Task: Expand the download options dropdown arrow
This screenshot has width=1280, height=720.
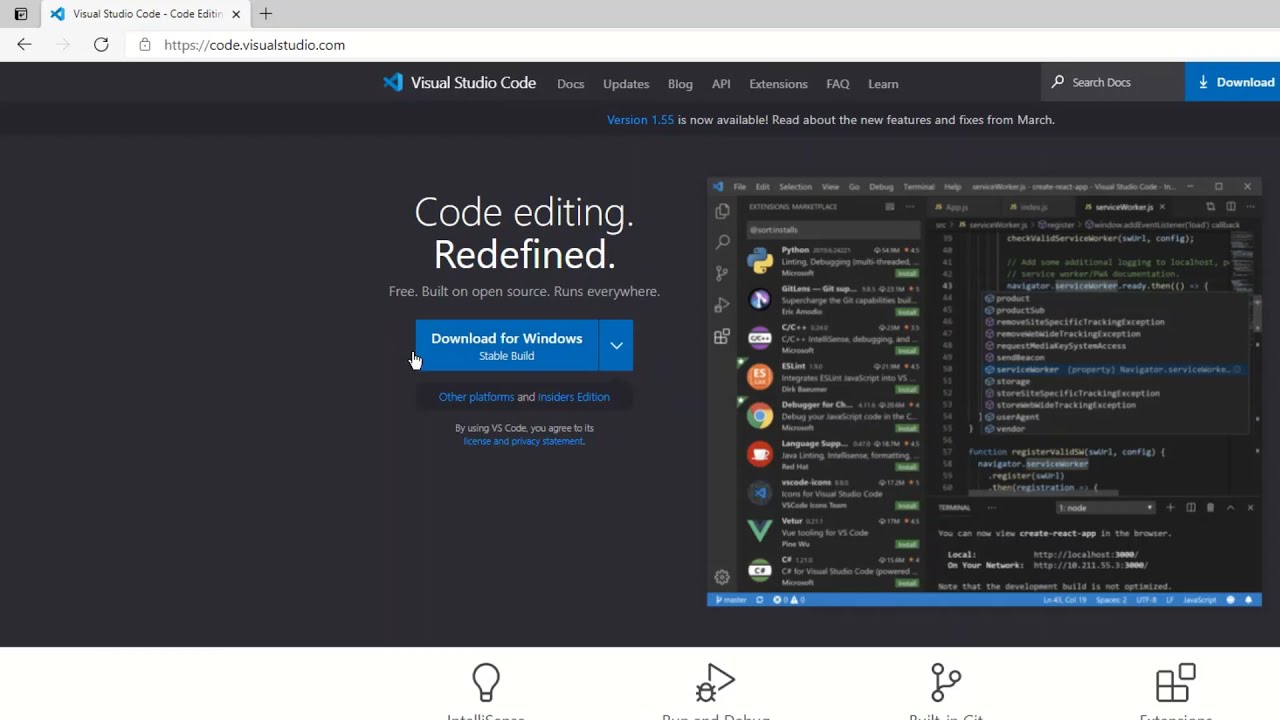Action: tap(616, 346)
